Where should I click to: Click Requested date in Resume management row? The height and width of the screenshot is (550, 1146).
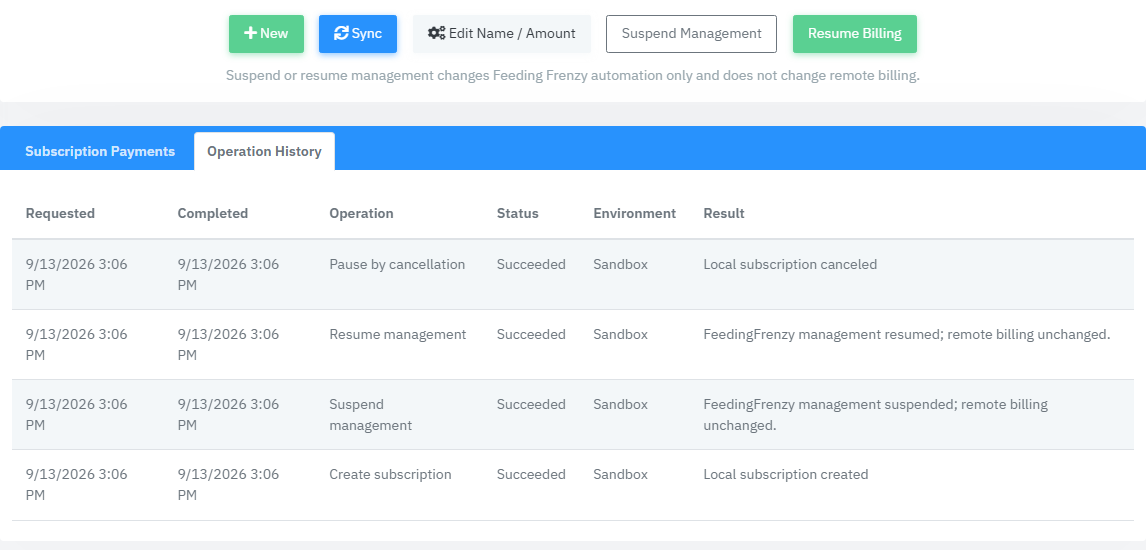(x=76, y=345)
